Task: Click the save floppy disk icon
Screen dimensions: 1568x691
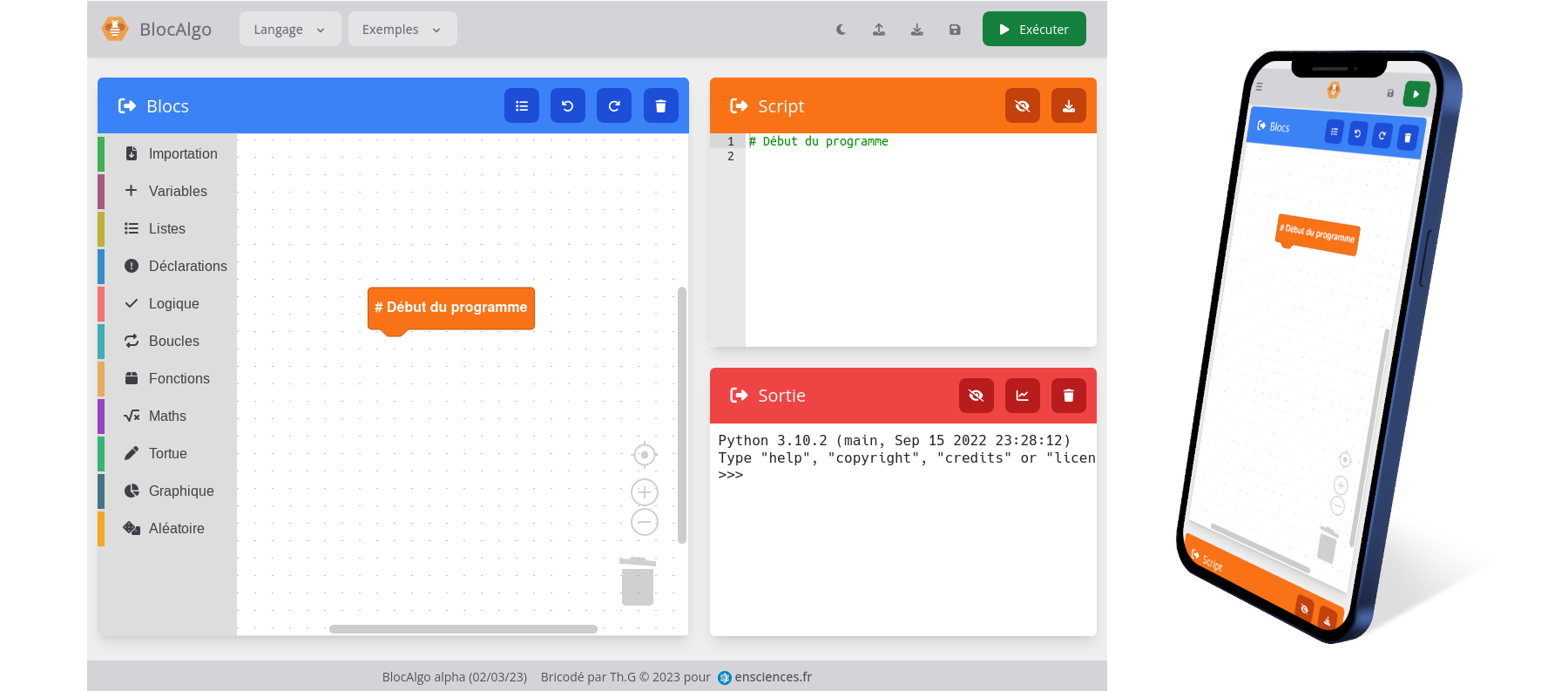Action: [955, 30]
